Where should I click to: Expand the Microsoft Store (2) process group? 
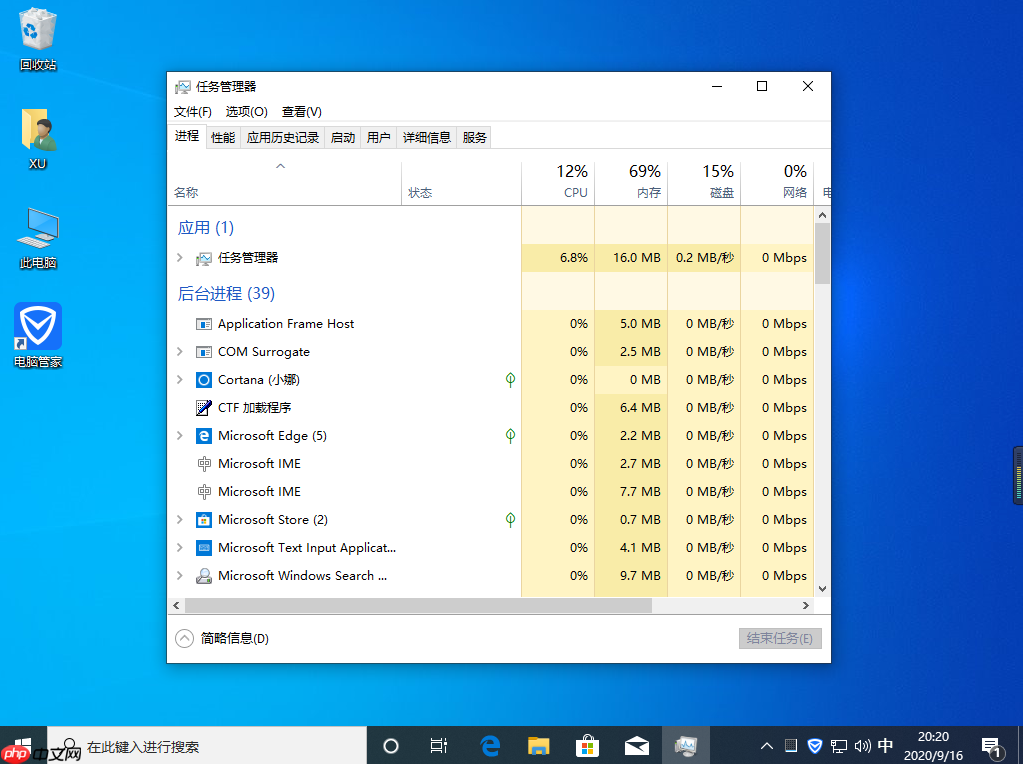click(180, 519)
